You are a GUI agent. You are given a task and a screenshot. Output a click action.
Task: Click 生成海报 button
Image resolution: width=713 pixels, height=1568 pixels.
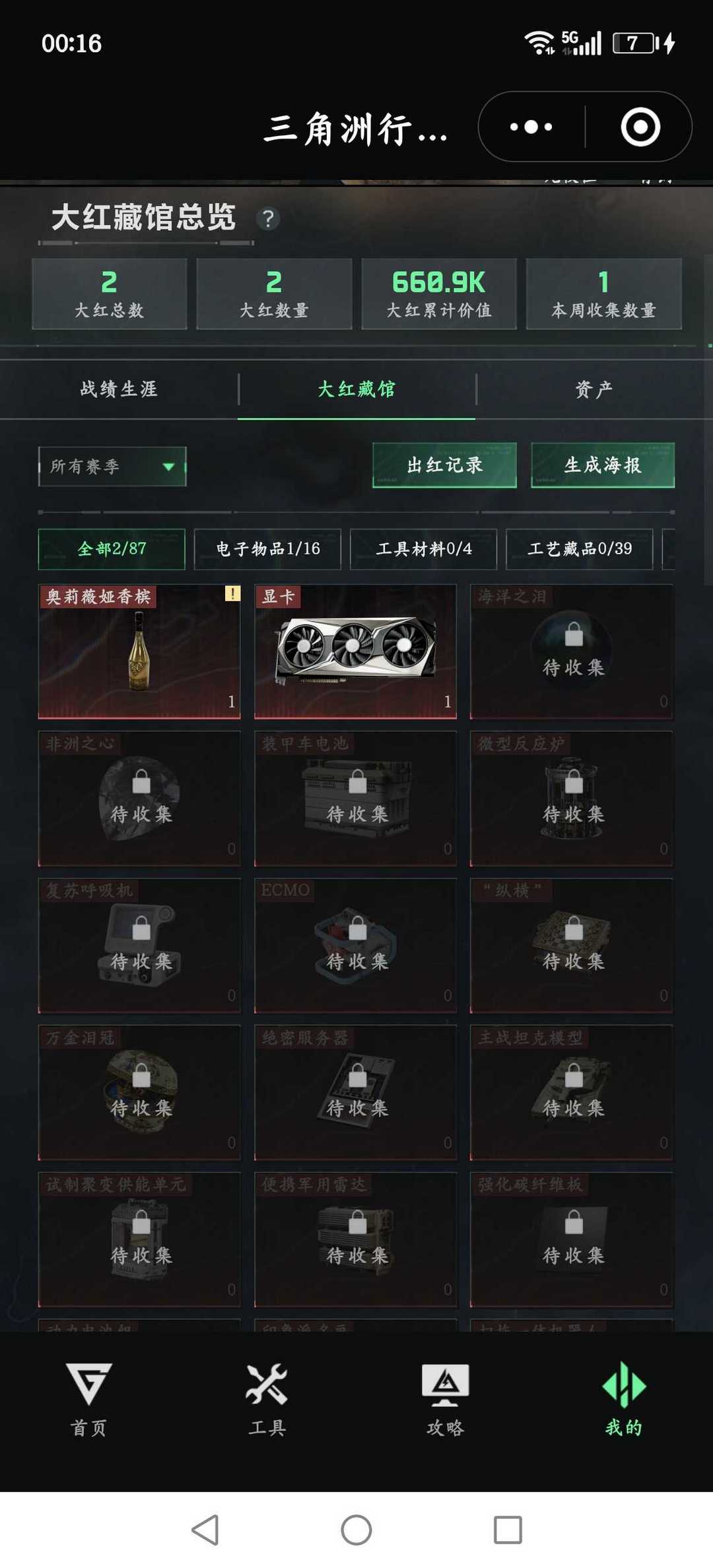tap(603, 465)
